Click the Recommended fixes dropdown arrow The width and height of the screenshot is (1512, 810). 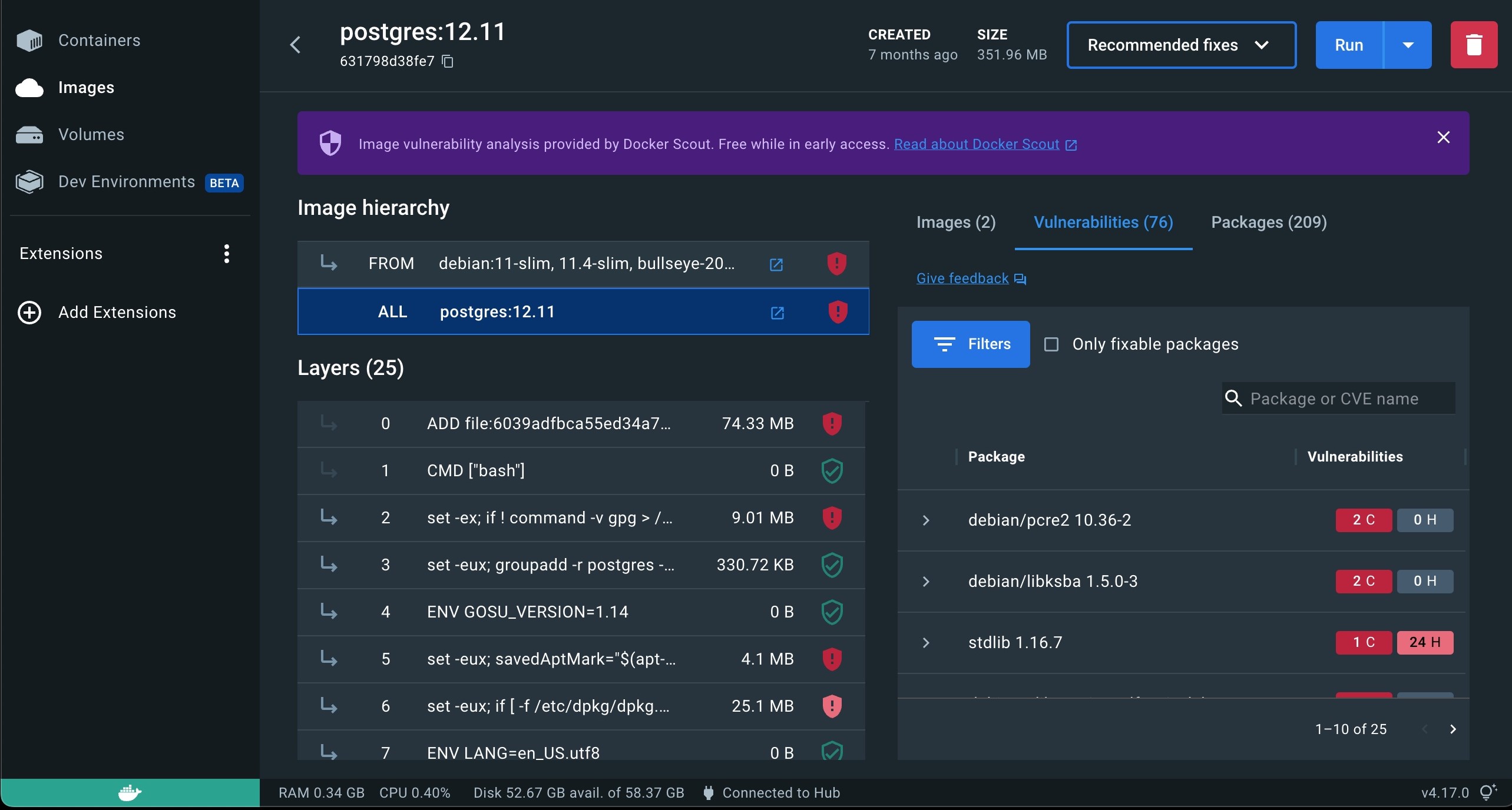click(1264, 44)
